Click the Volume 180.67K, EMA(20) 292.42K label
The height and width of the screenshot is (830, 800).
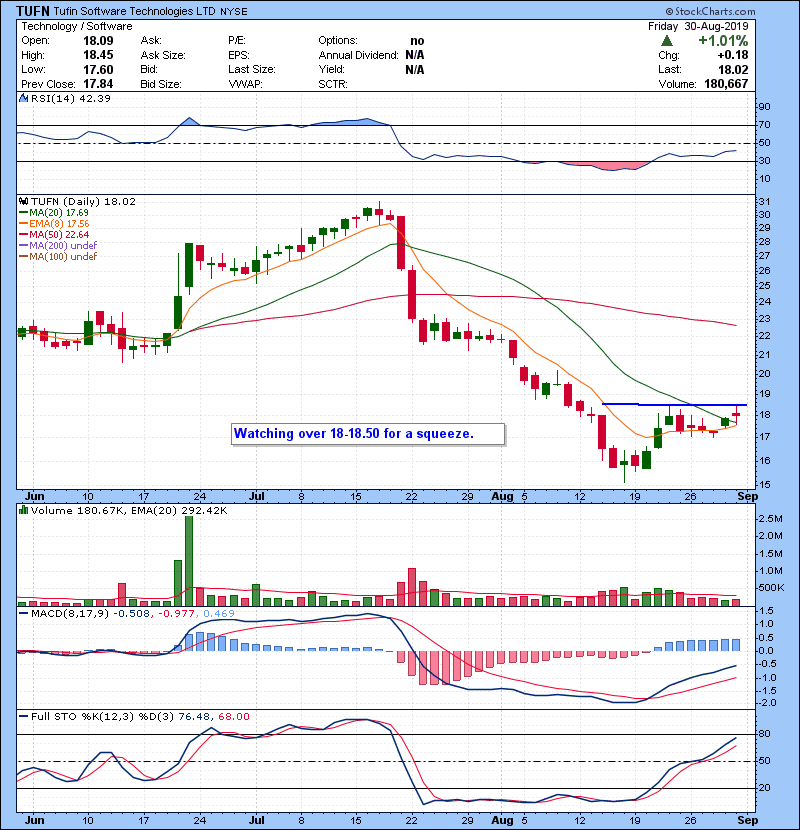coord(129,511)
